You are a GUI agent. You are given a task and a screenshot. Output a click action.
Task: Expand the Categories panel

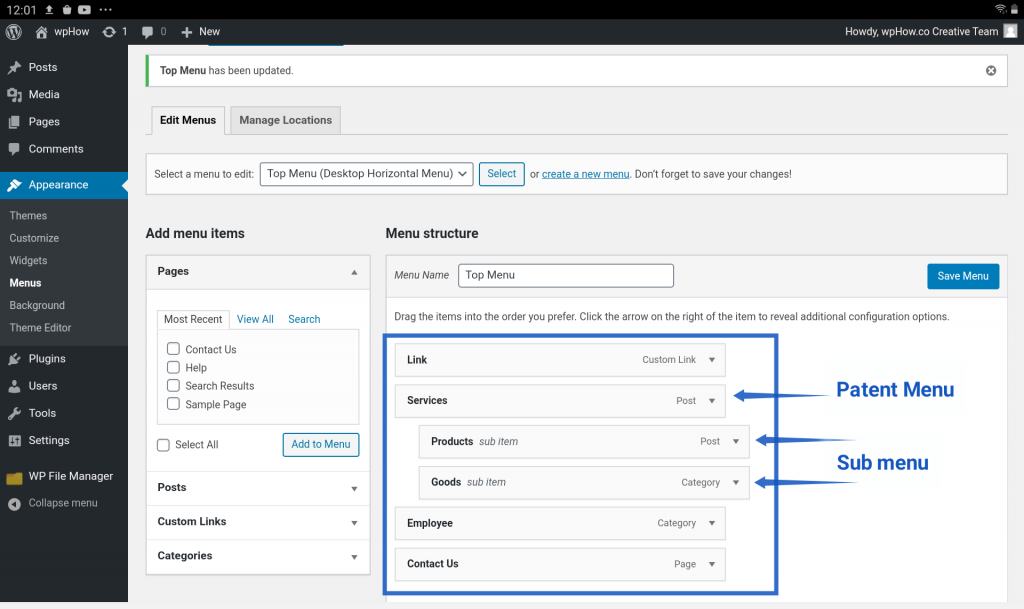point(354,556)
